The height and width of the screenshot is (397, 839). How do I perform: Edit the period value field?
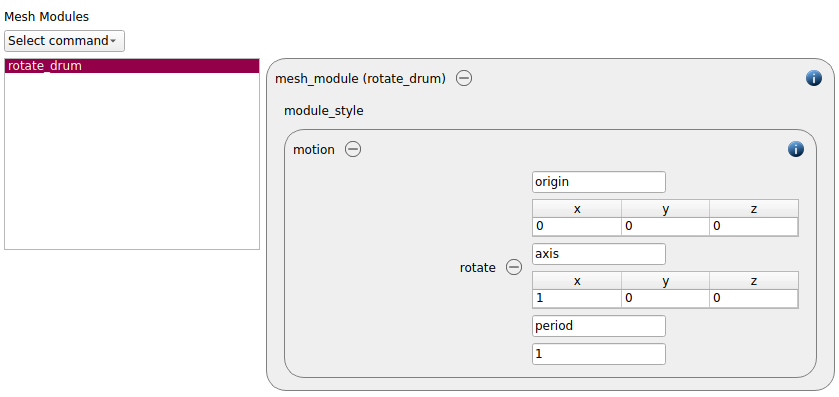tap(599, 354)
